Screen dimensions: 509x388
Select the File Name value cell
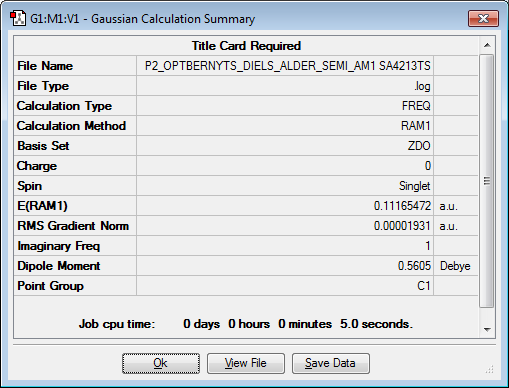(x=285, y=66)
